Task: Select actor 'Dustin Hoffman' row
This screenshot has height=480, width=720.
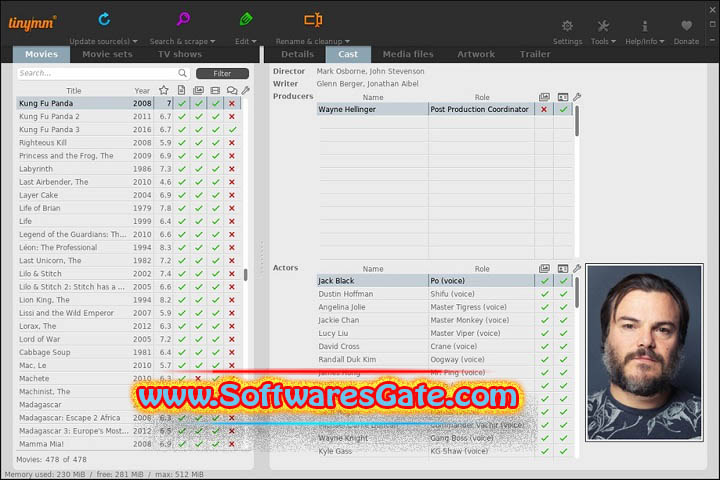Action: (x=444, y=294)
